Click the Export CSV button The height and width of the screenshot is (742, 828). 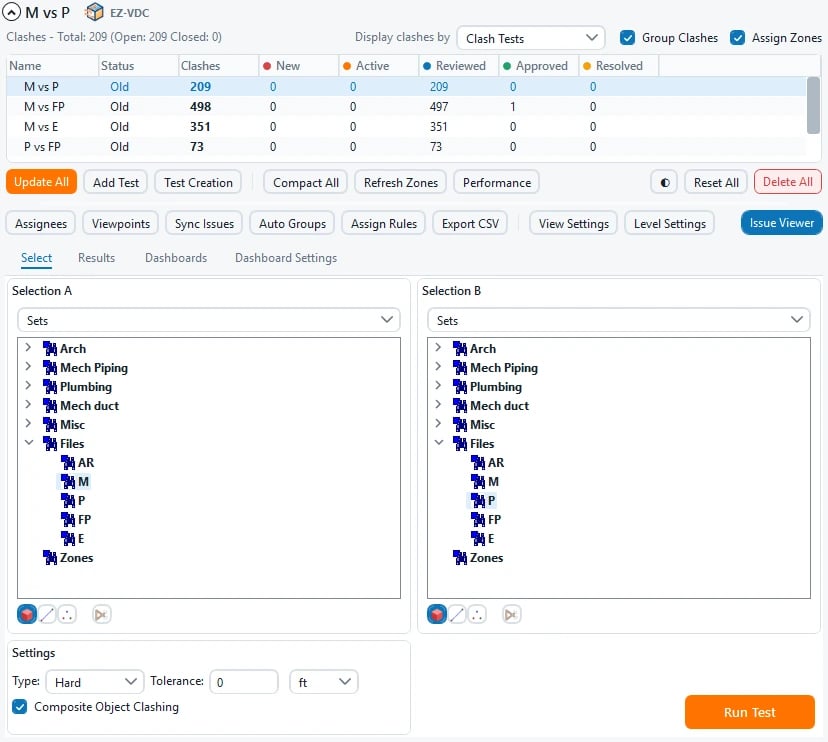[470, 223]
